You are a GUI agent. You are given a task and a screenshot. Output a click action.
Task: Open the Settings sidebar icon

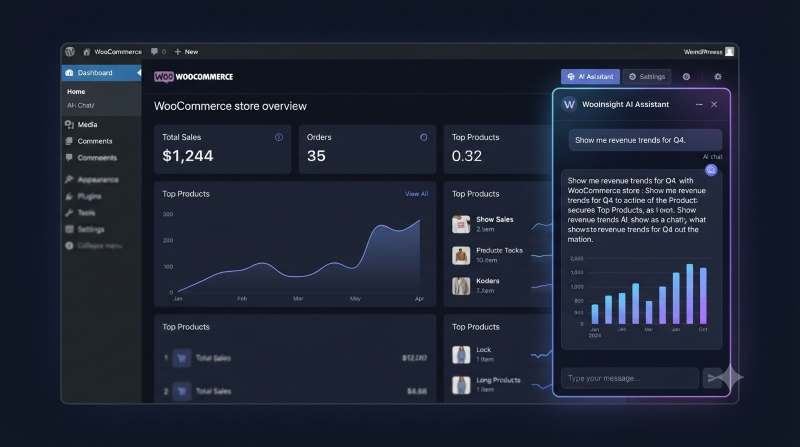(x=69, y=229)
